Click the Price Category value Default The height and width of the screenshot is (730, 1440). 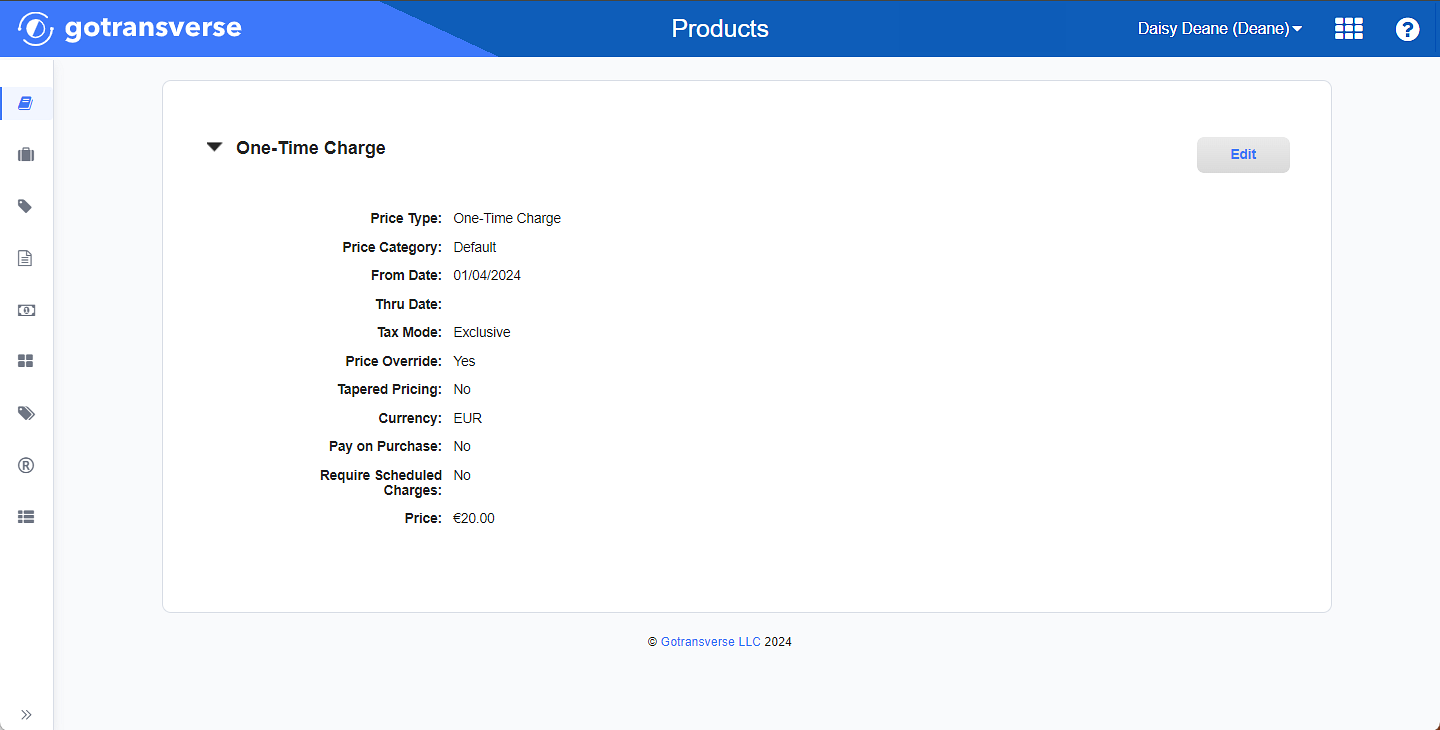pyautogui.click(x=475, y=247)
